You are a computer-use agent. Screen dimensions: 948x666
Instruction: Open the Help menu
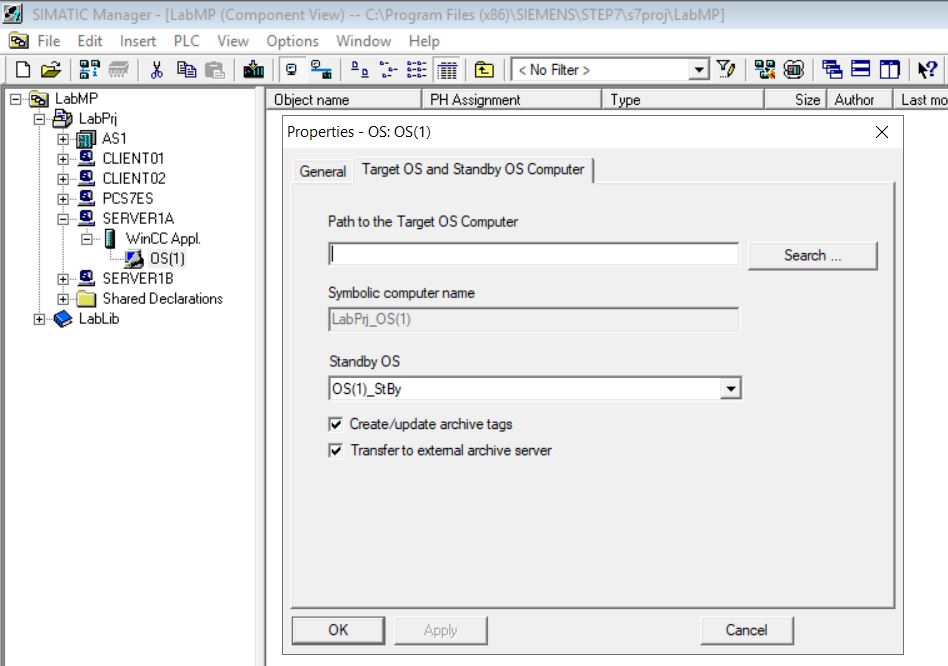(x=424, y=41)
